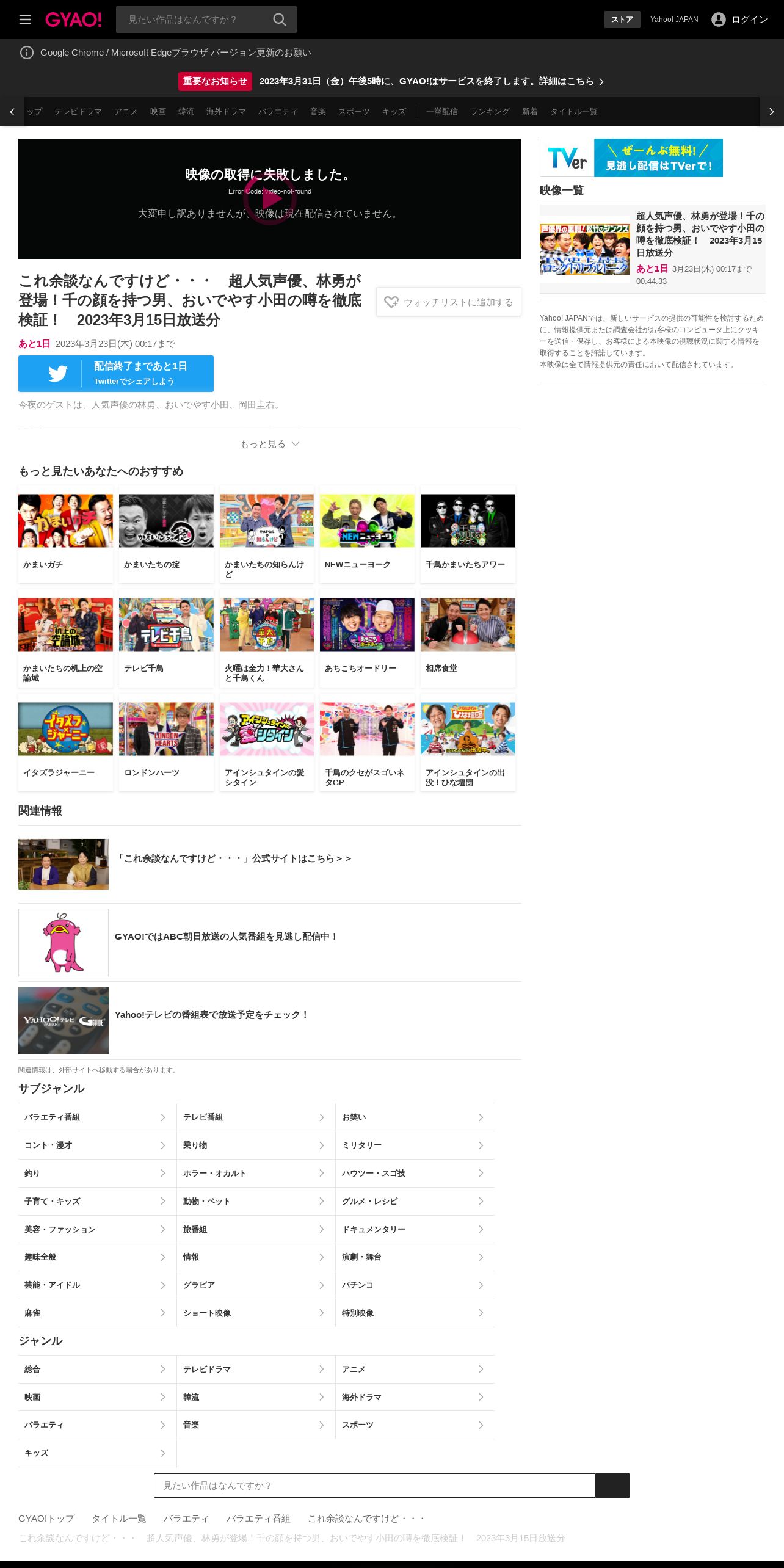The image size is (784, 1568).
Task: Select 一挙配信 navigation tab
Action: click(442, 112)
